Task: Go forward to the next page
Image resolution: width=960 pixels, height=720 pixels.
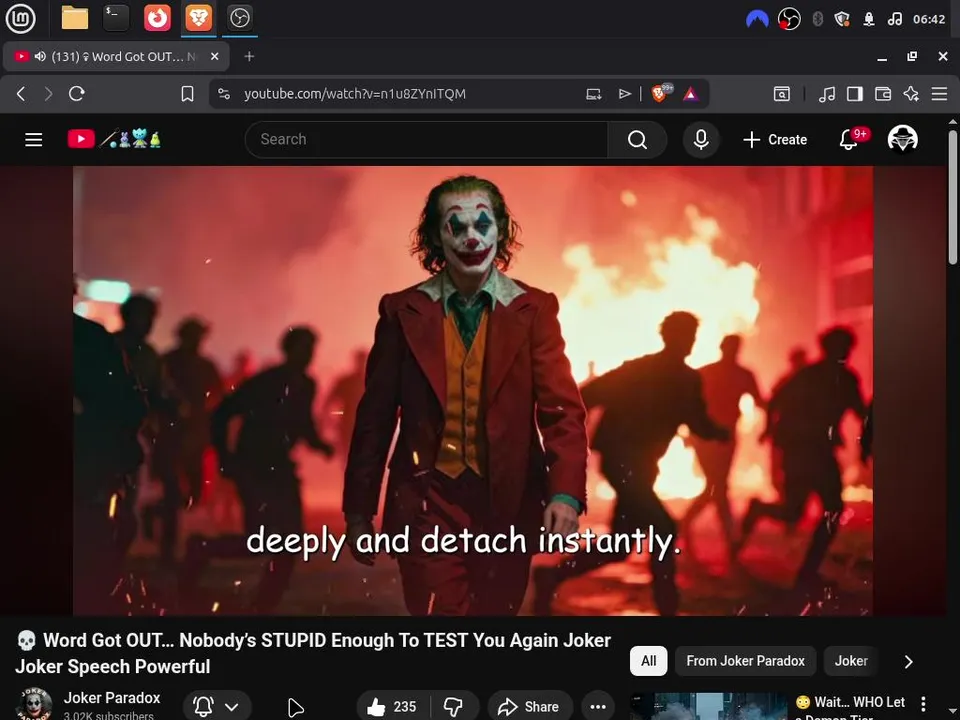Action: 48,94
